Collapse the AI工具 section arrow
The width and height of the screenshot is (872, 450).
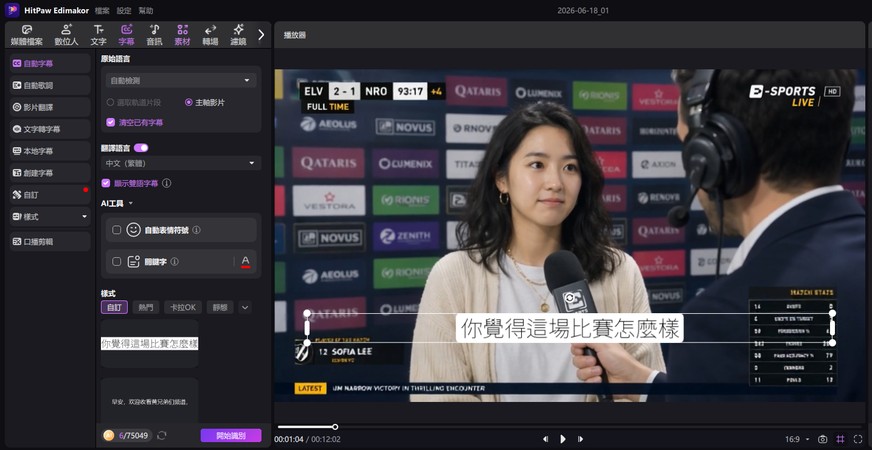[131, 204]
